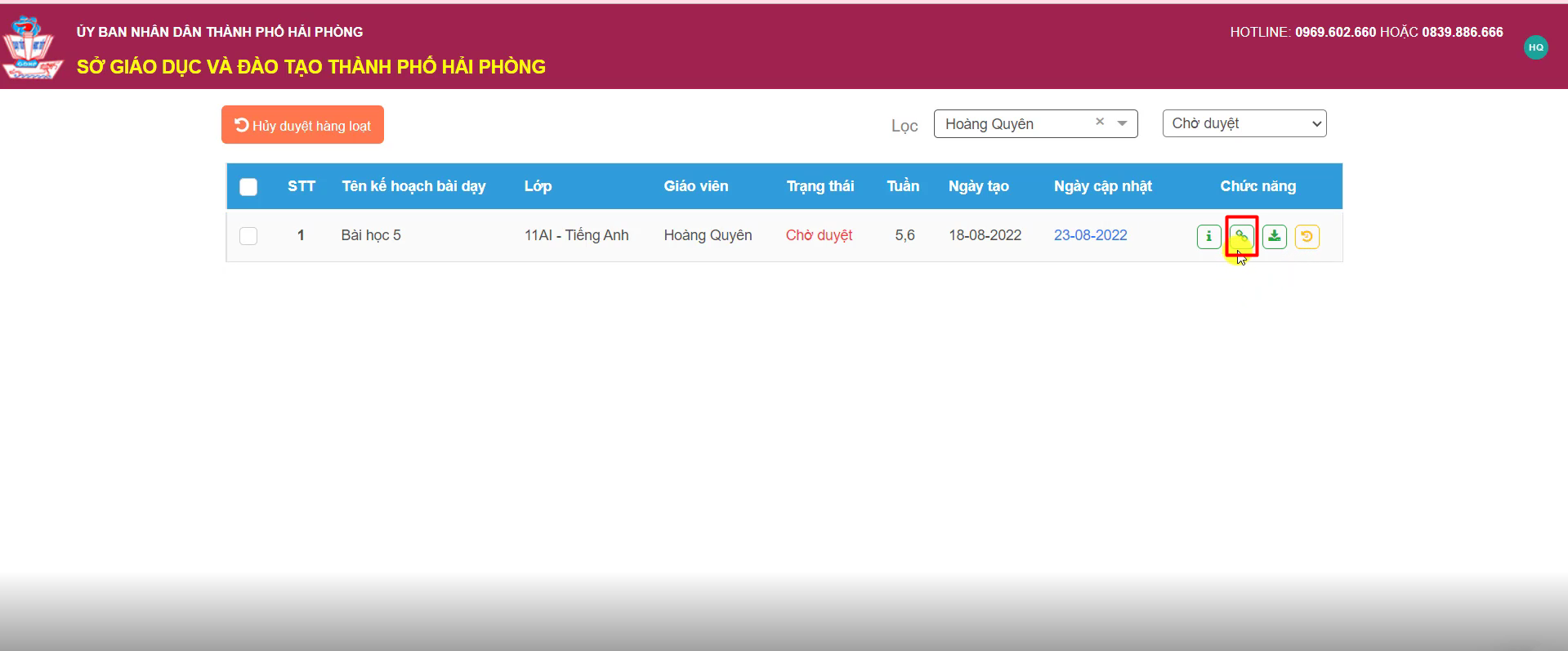Click the lesson name Bài học 5
The width and height of the screenshot is (1568, 651).
tap(371, 235)
